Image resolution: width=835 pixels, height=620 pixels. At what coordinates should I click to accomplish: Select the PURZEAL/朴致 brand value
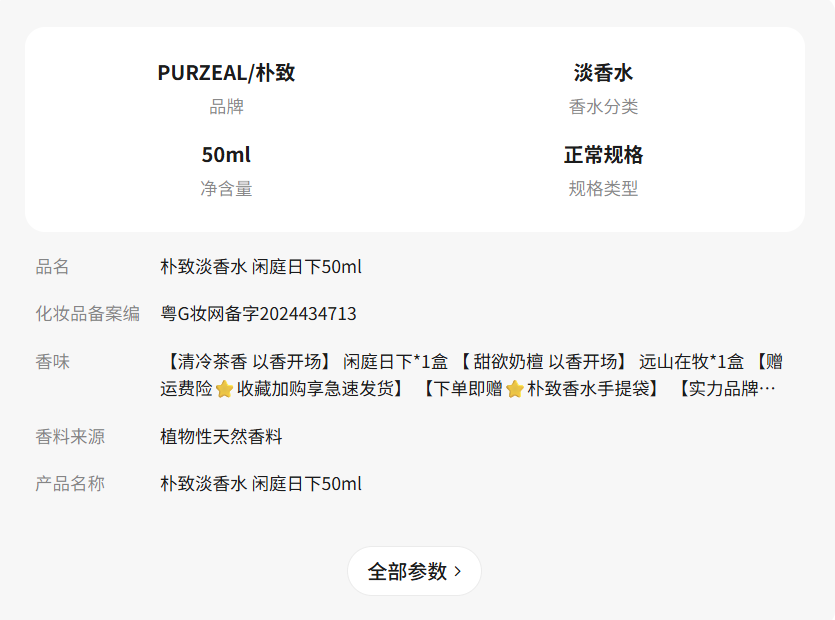[x=226, y=73]
